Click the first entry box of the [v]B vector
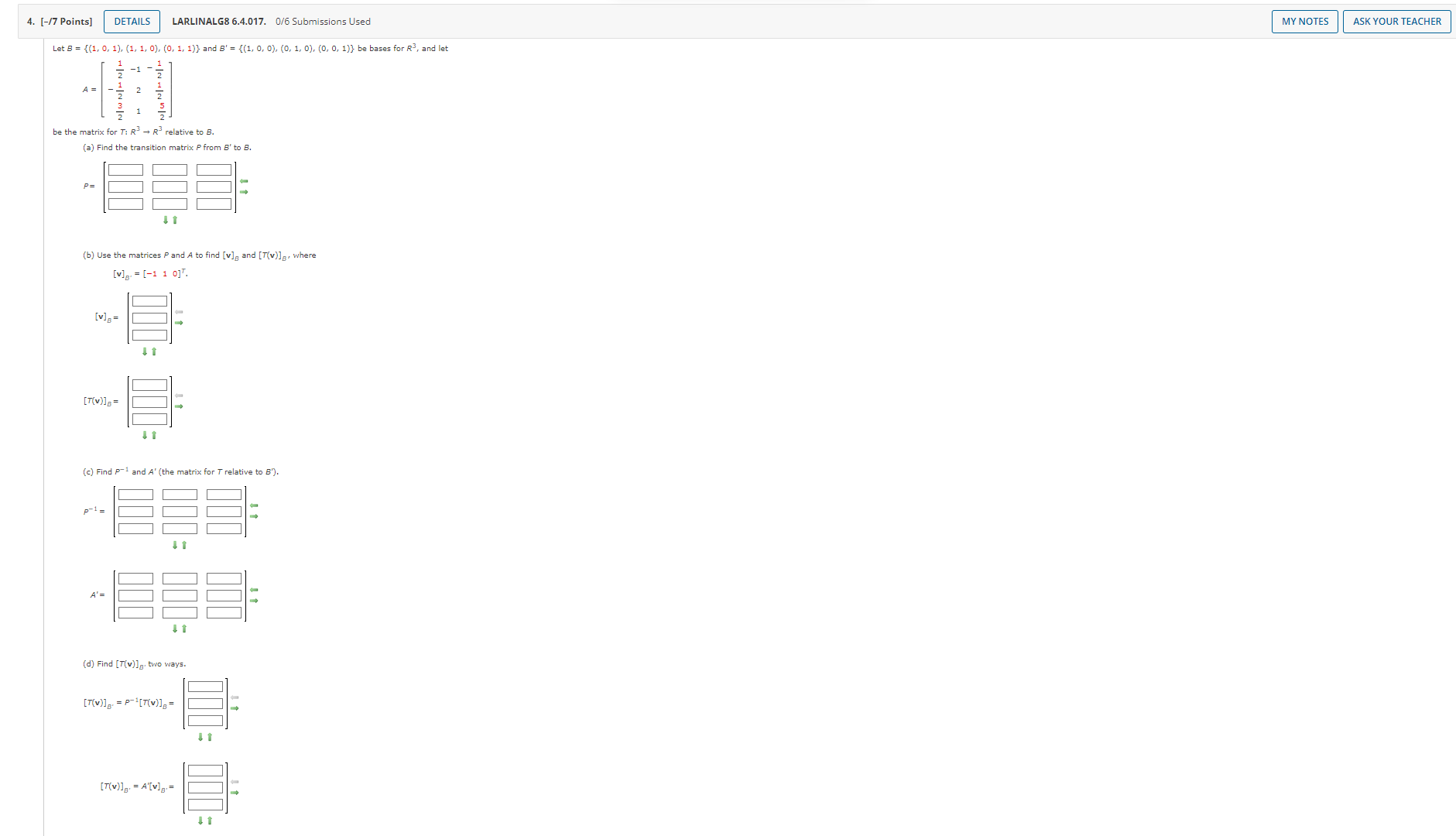The height and width of the screenshot is (836, 1456). (x=150, y=301)
